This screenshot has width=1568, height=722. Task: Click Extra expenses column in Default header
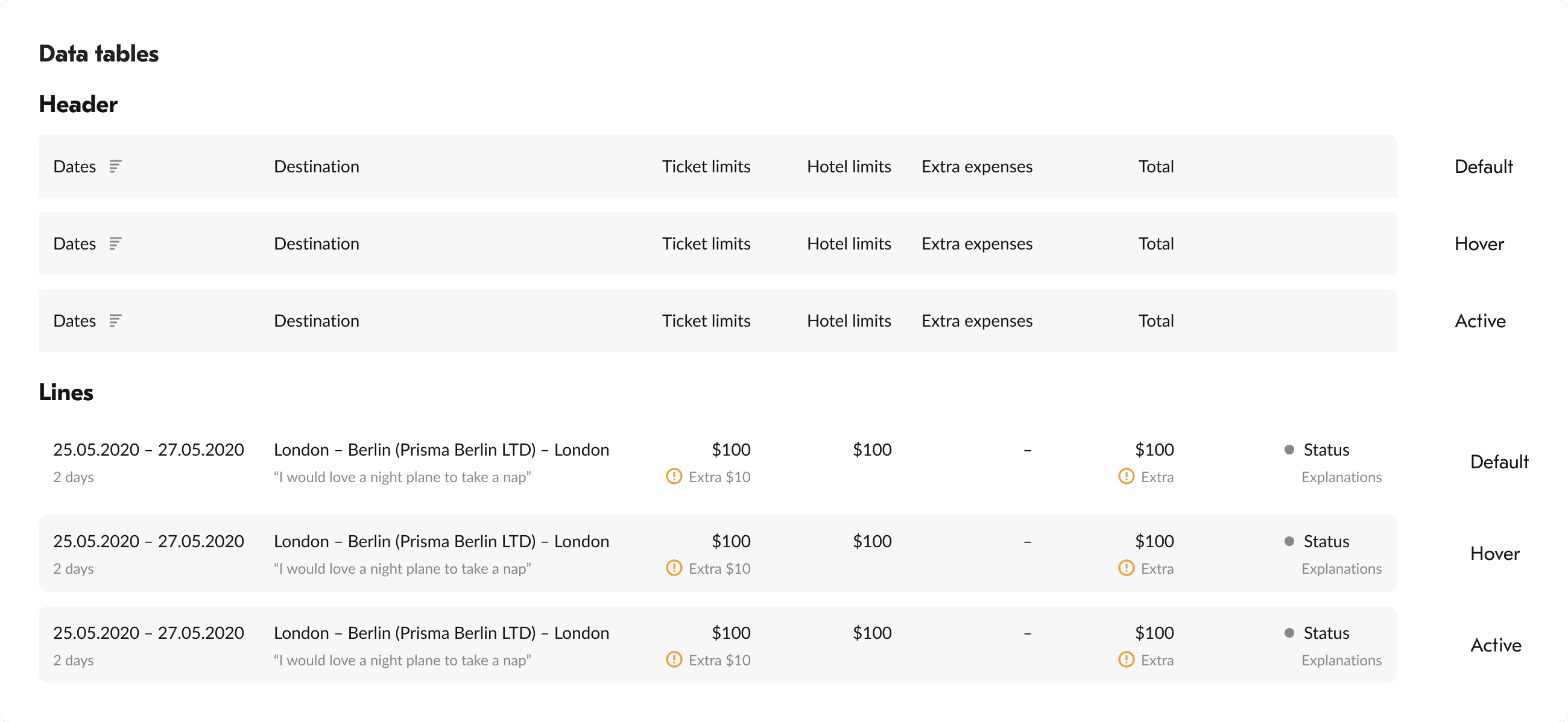pos(976,166)
